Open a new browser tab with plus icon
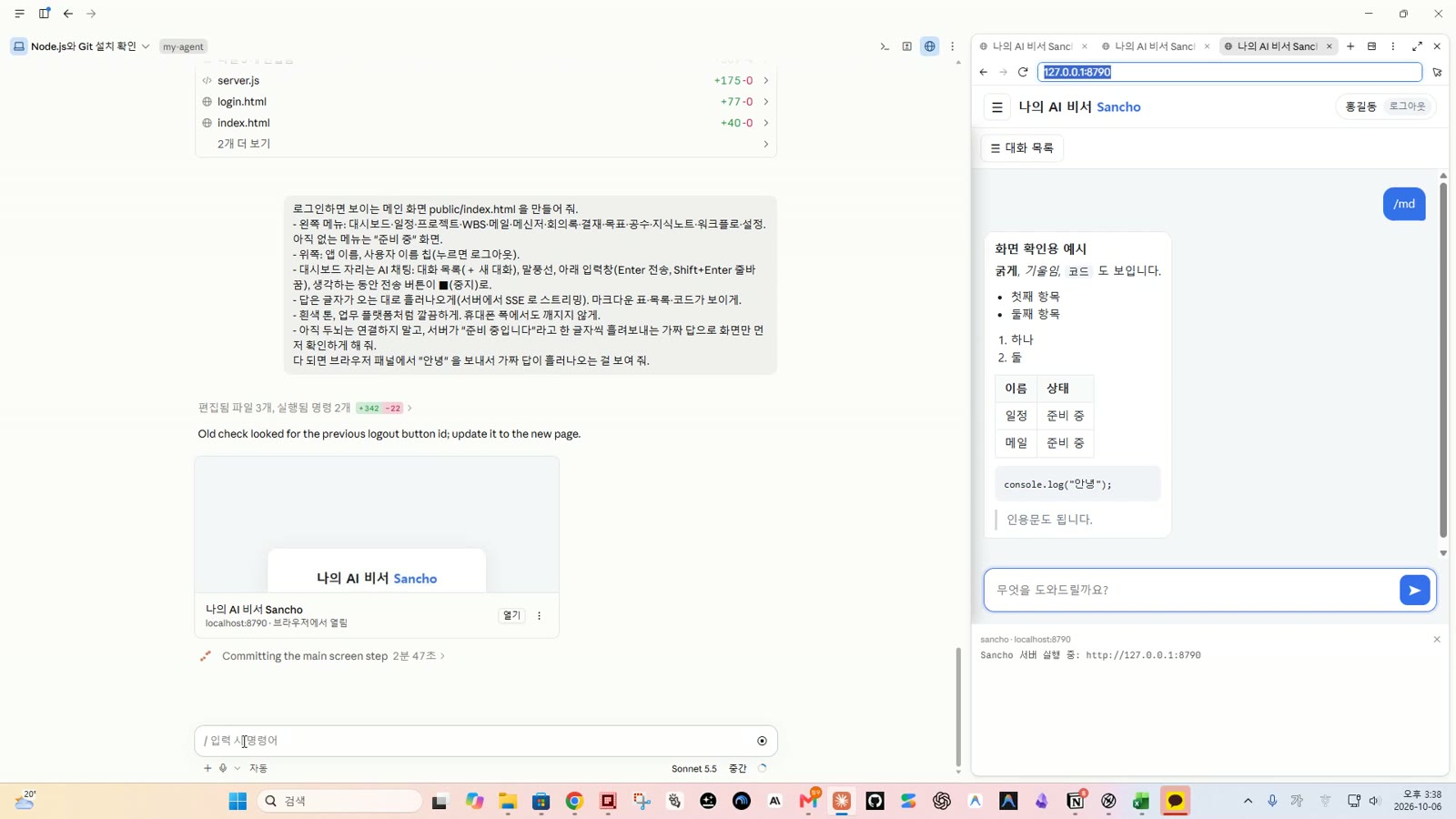Screen dimensions: 1456x819 pyautogui.click(x=1350, y=46)
